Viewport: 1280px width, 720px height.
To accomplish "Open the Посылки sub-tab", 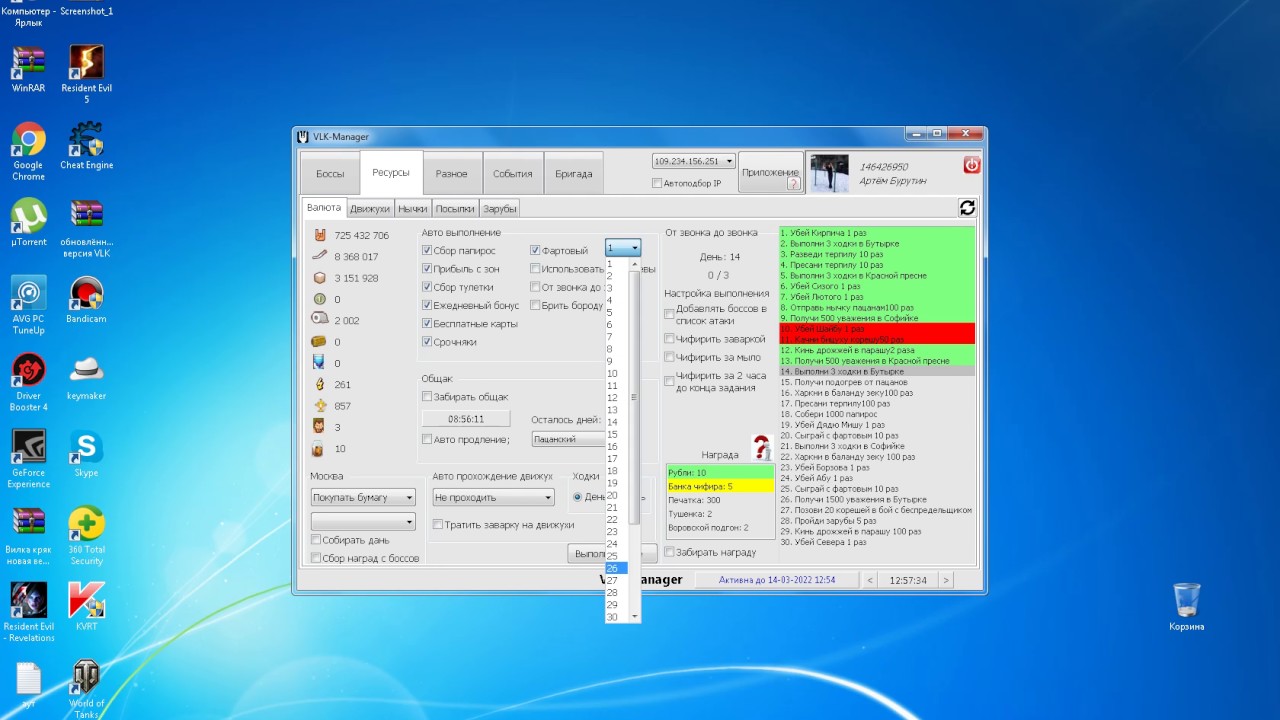I will pos(455,208).
